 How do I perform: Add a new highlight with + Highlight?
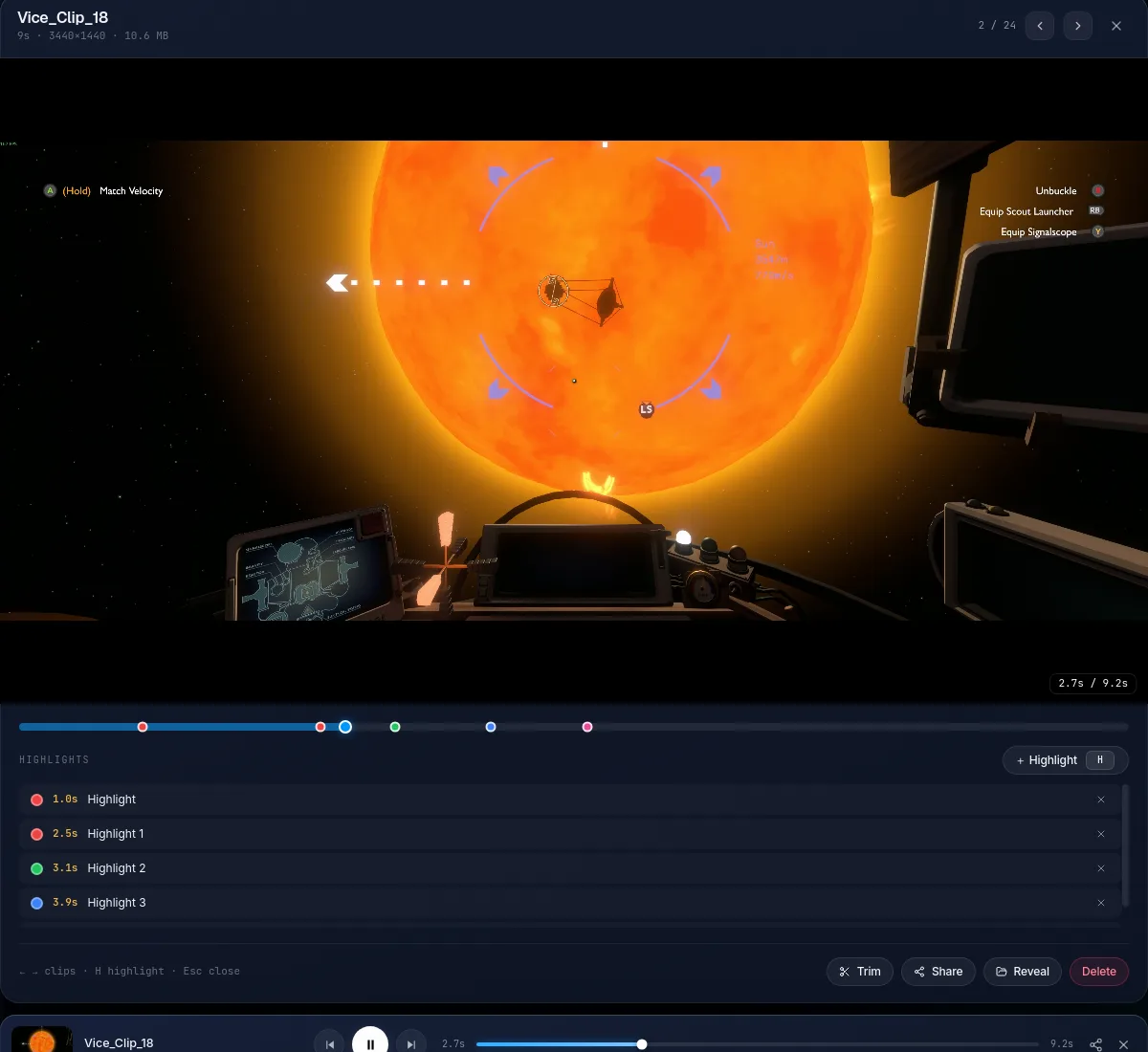point(1065,760)
